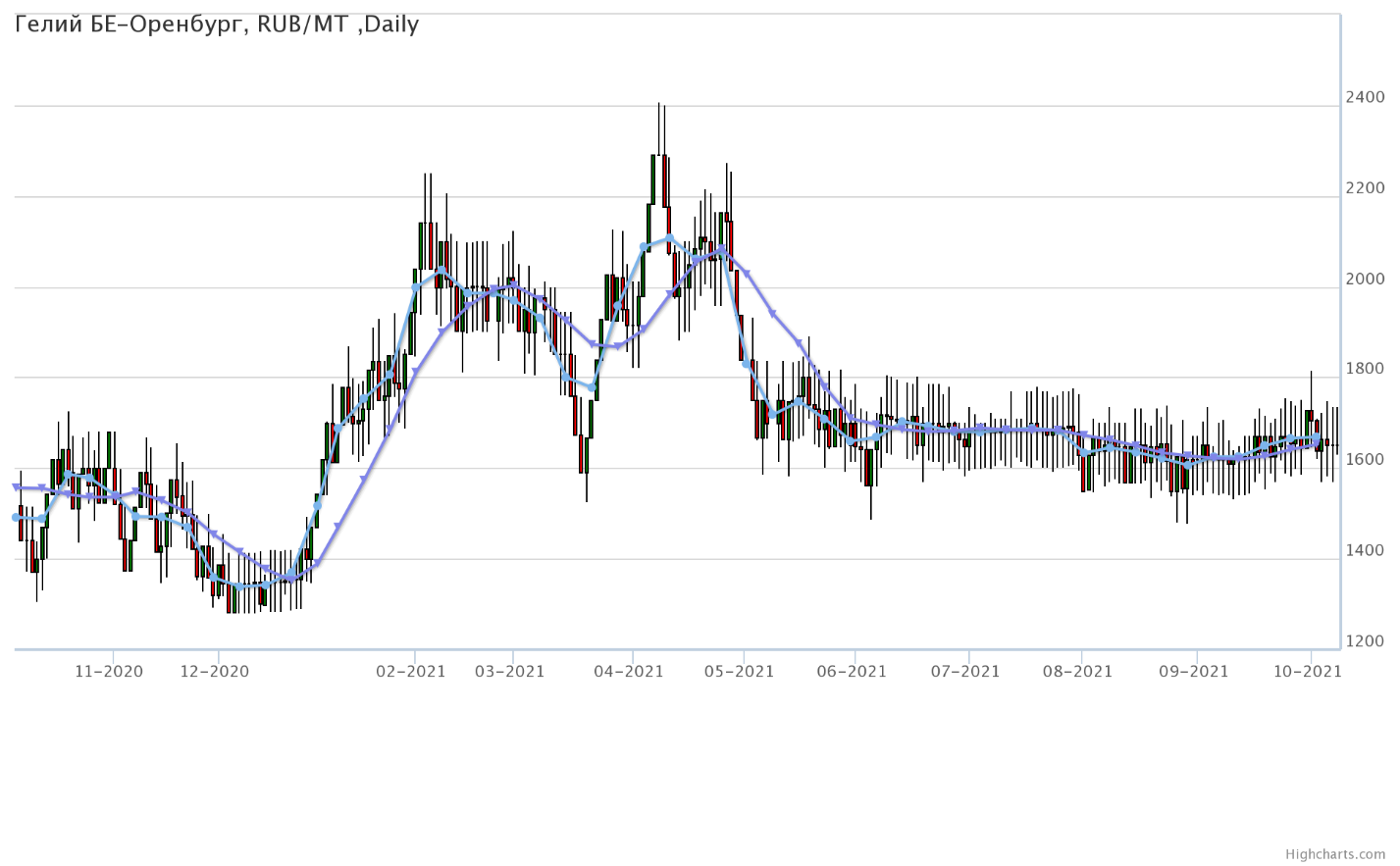
Task: Click the 02-2021 date axis label
Action: [411, 672]
